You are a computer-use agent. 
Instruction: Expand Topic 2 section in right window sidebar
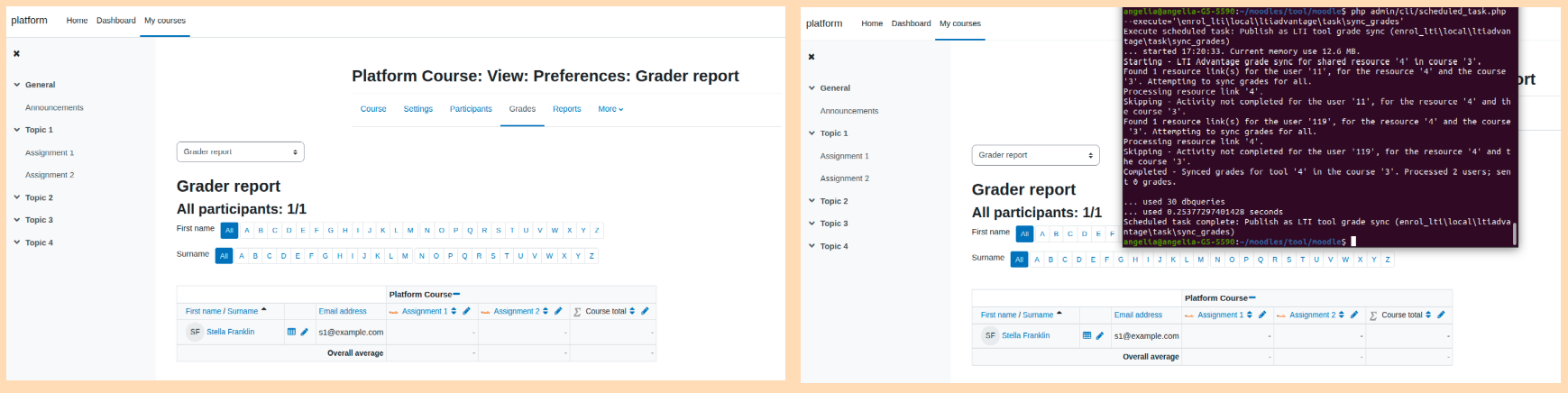coord(812,201)
